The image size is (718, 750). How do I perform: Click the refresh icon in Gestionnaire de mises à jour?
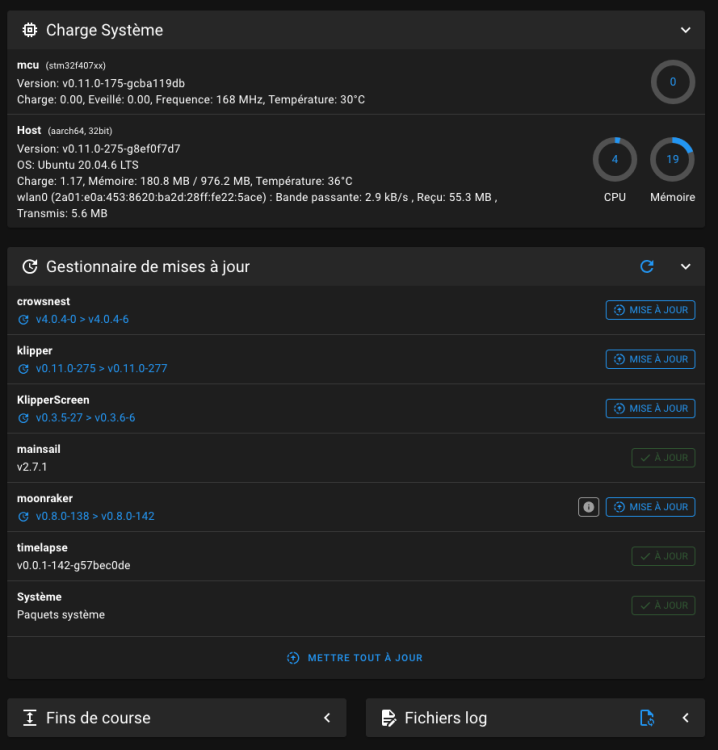coord(647,267)
